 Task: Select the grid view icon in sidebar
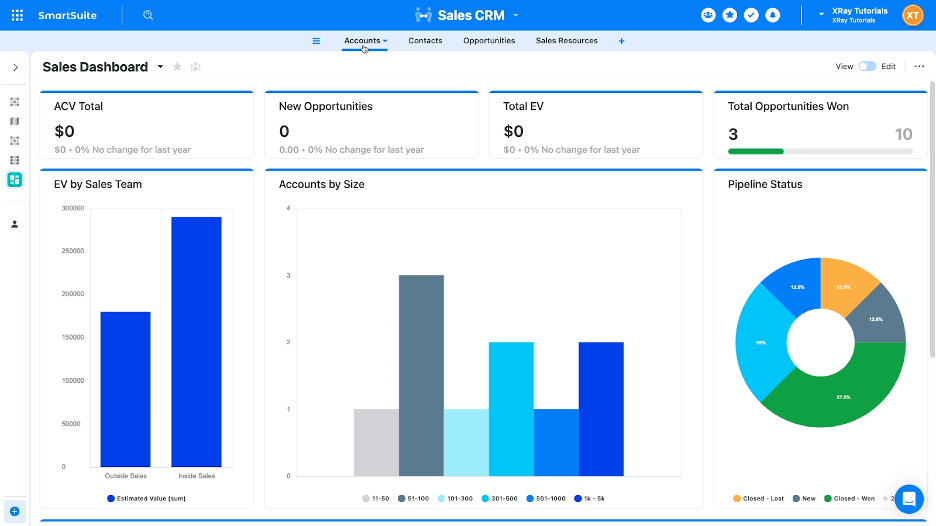pos(15,160)
